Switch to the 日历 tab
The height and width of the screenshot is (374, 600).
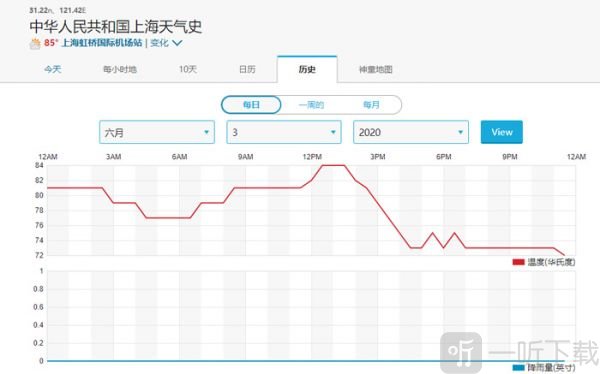[x=247, y=69]
